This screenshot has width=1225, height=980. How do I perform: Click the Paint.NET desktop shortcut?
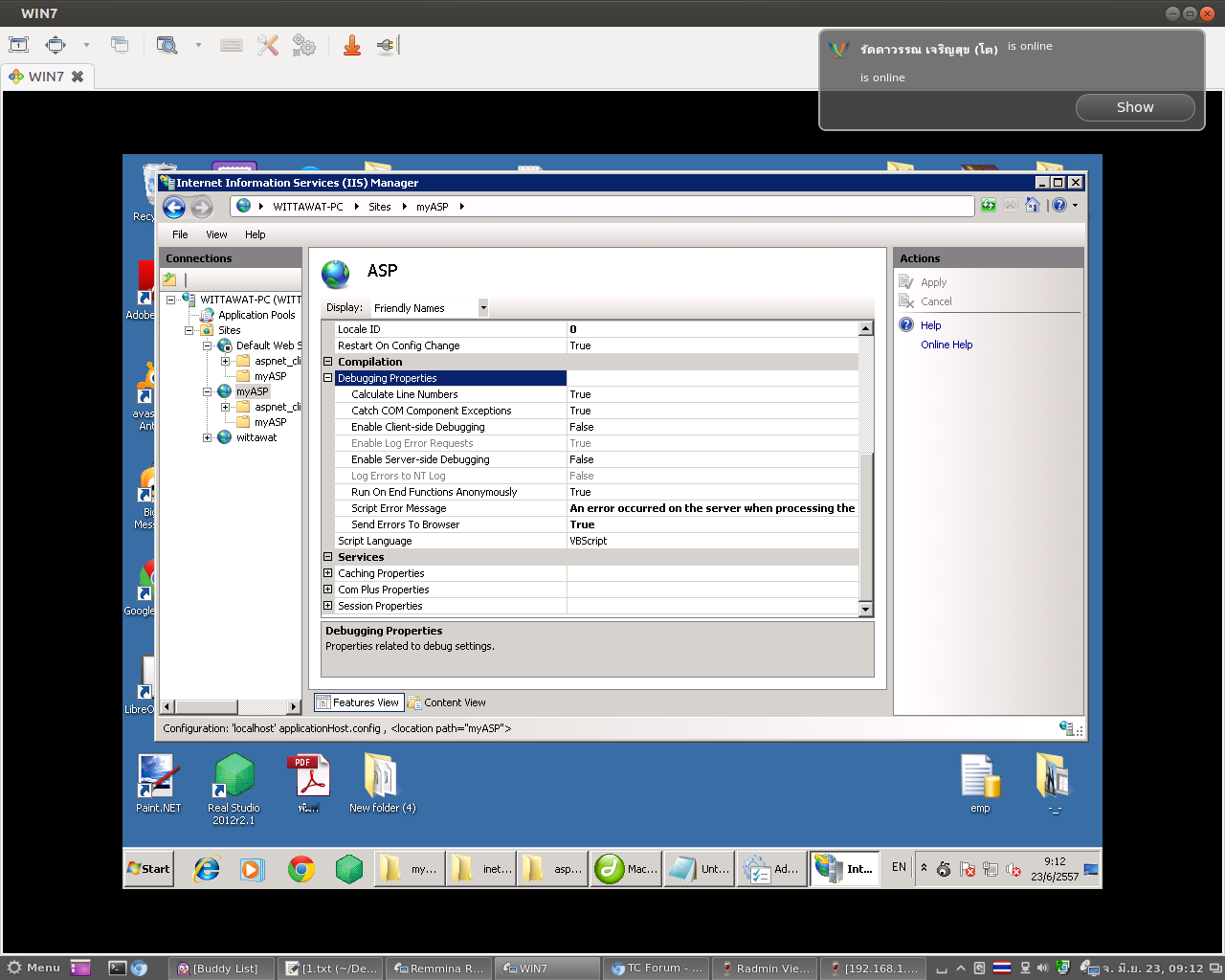[x=157, y=785]
